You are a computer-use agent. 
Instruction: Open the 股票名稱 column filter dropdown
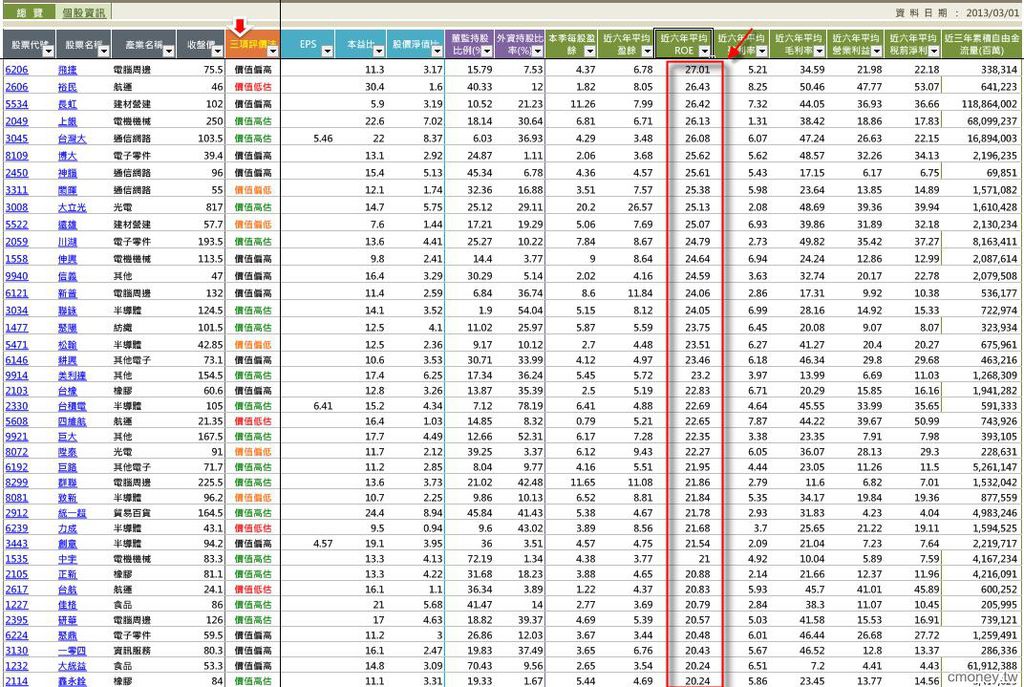[x=104, y=51]
